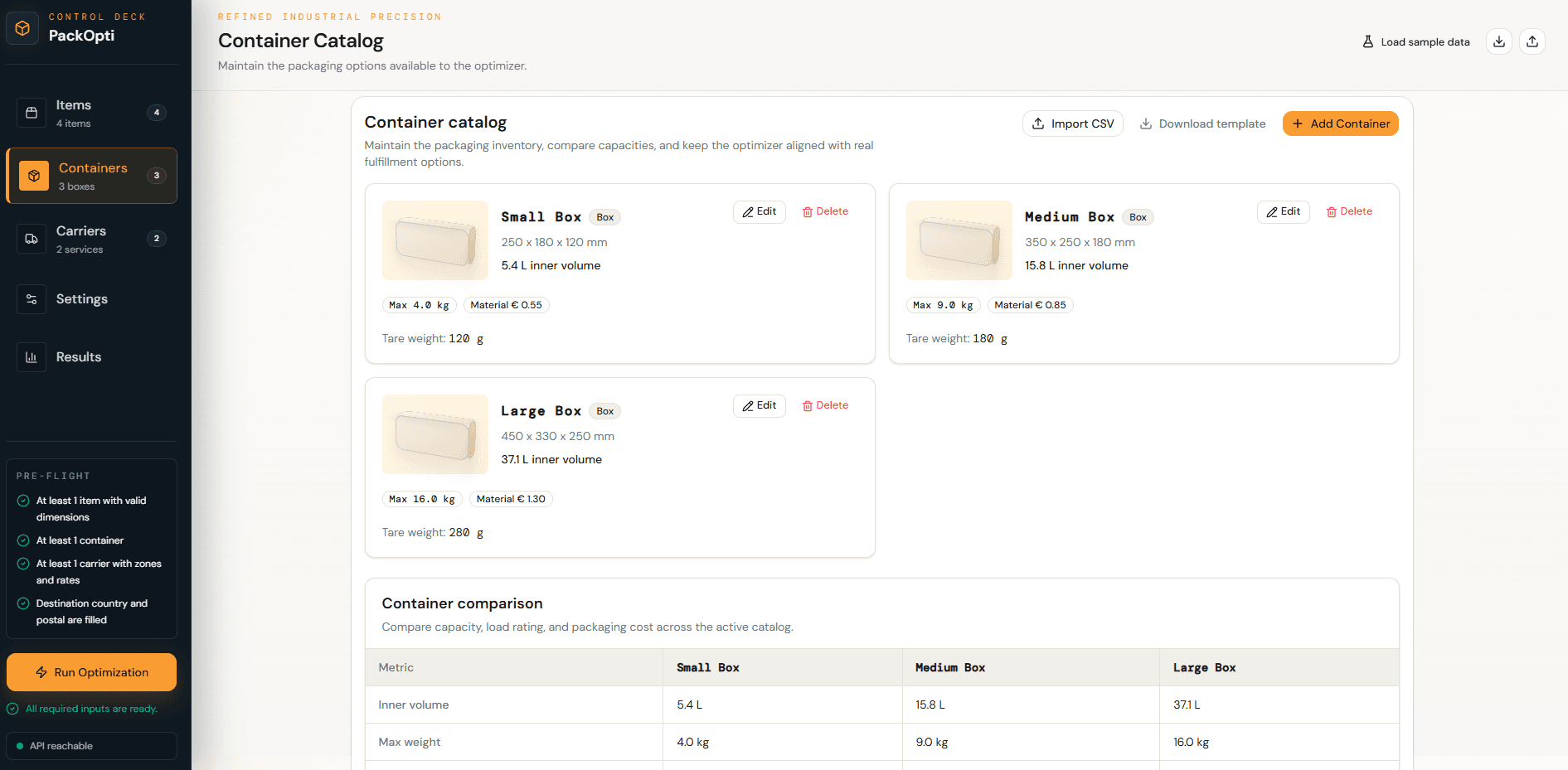Edit the Large Box container
Screen dimensions: 1568x770
[x=760, y=406]
